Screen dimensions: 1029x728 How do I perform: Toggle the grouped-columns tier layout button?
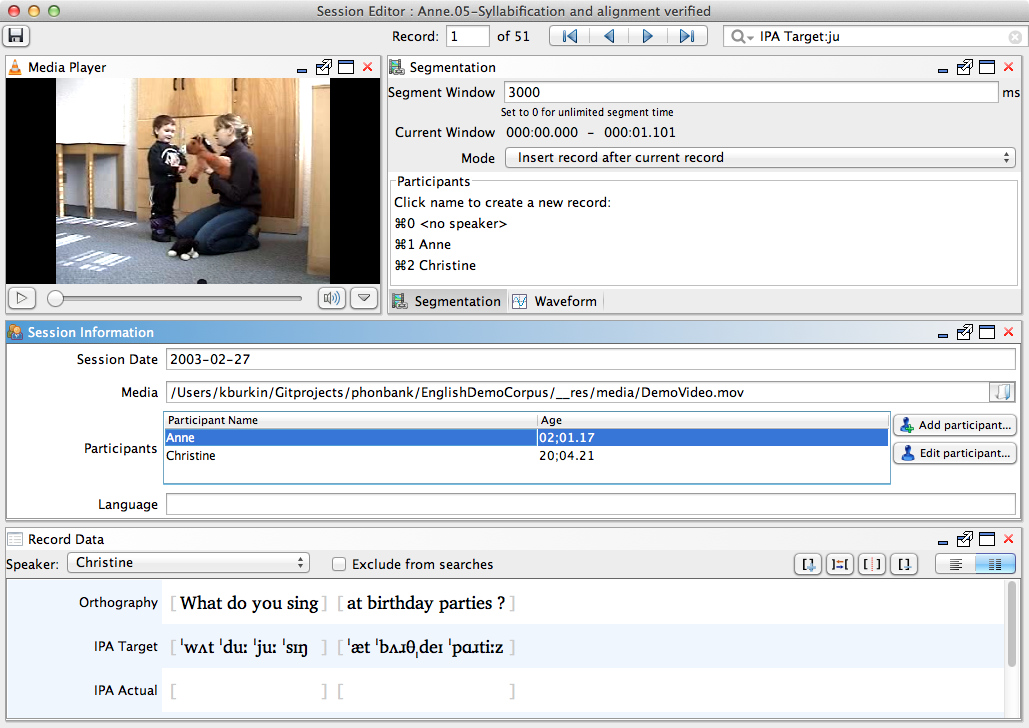pos(995,565)
